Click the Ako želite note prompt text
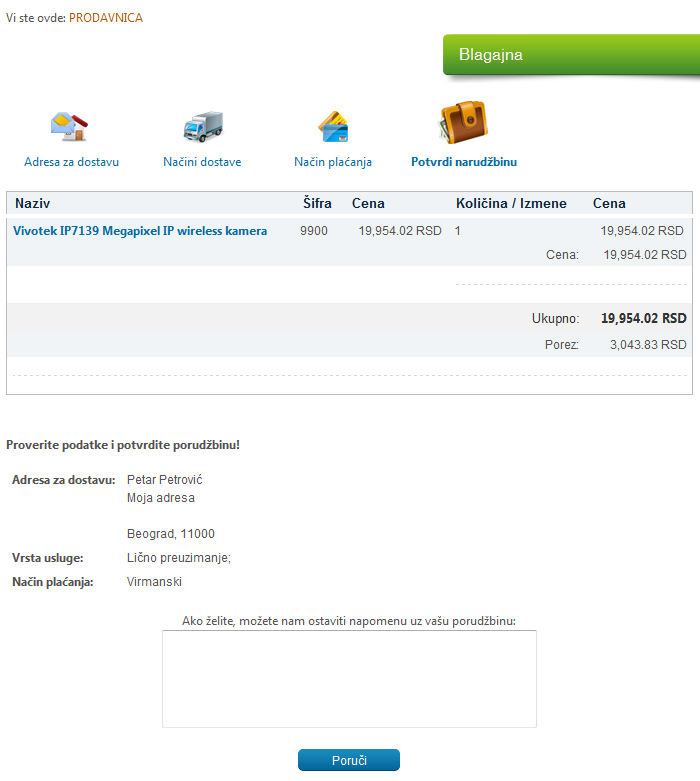Viewport: 700px width, 781px height. click(349, 621)
